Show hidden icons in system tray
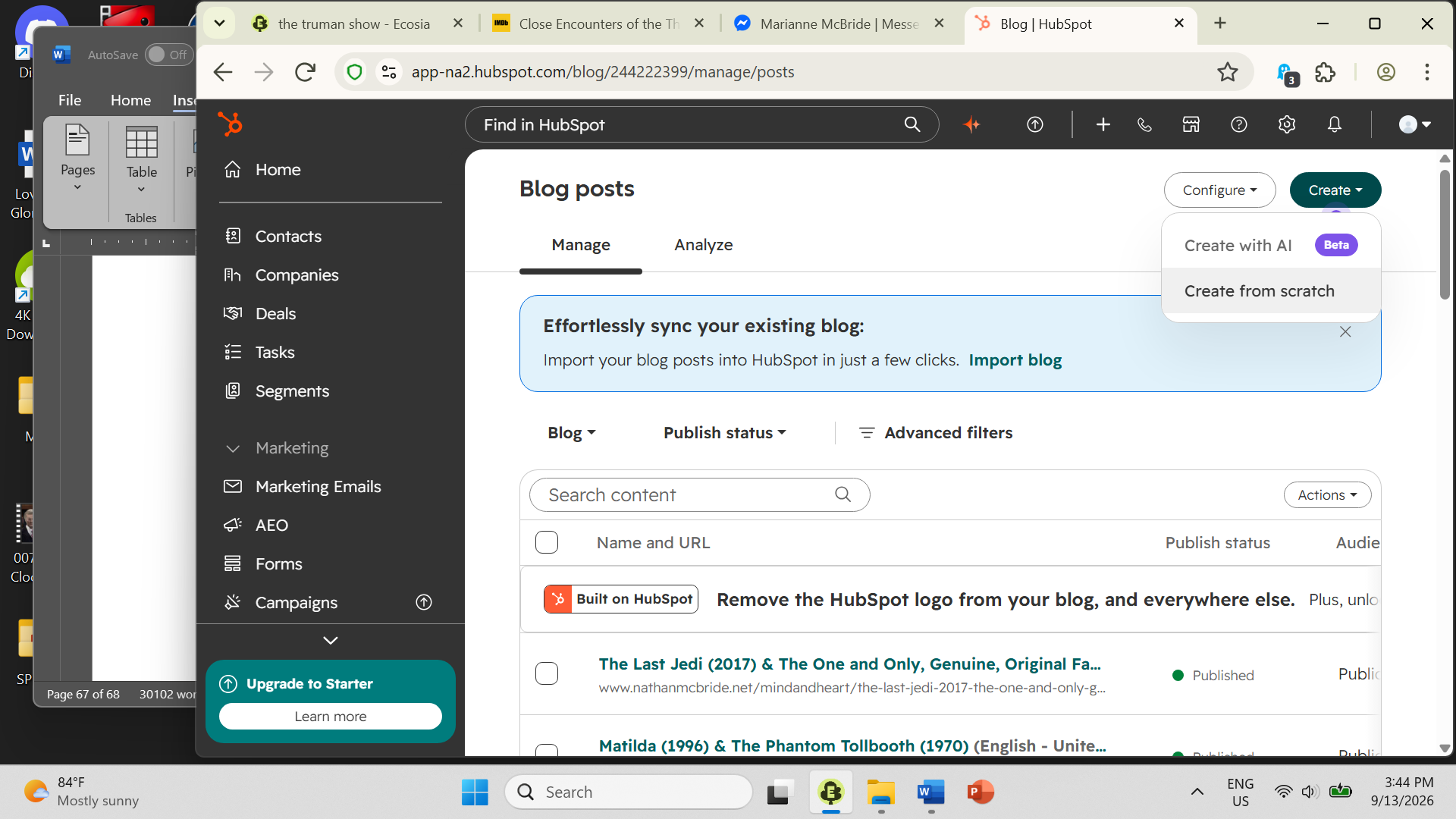Screen dimensions: 1456x819 1197,792
